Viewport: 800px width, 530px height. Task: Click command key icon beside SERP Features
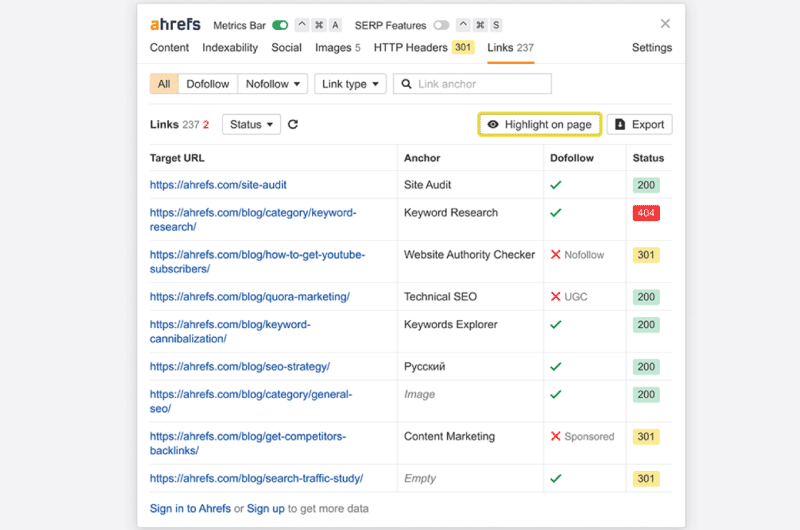[x=480, y=25]
